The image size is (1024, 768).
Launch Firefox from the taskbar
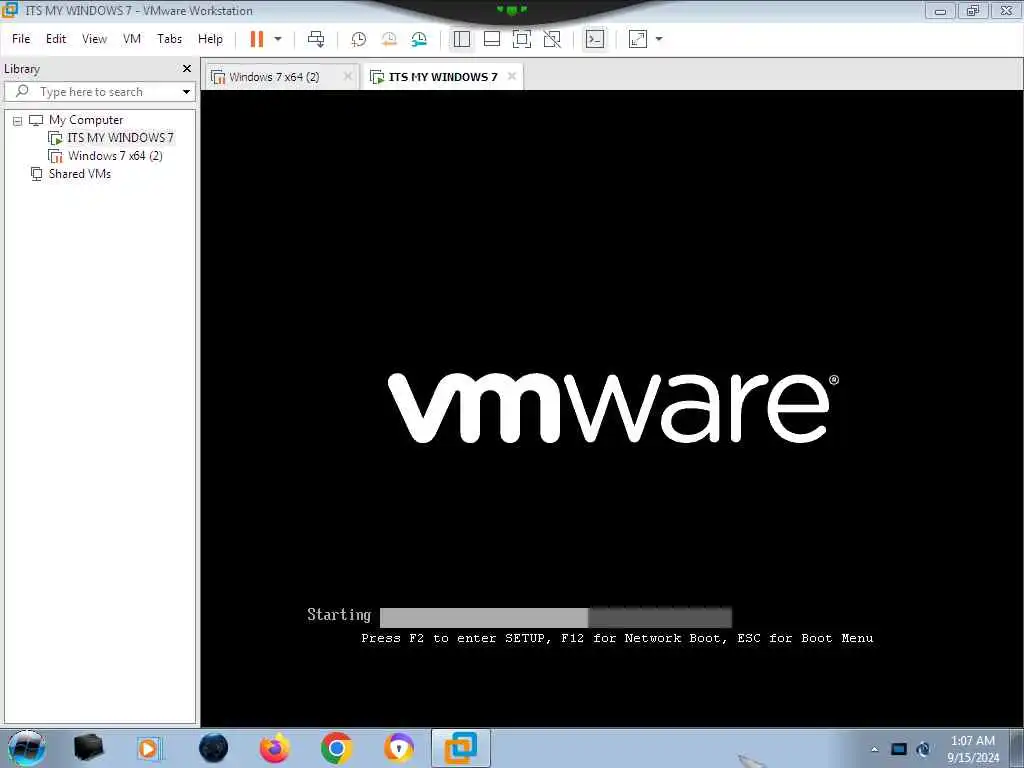pos(275,748)
